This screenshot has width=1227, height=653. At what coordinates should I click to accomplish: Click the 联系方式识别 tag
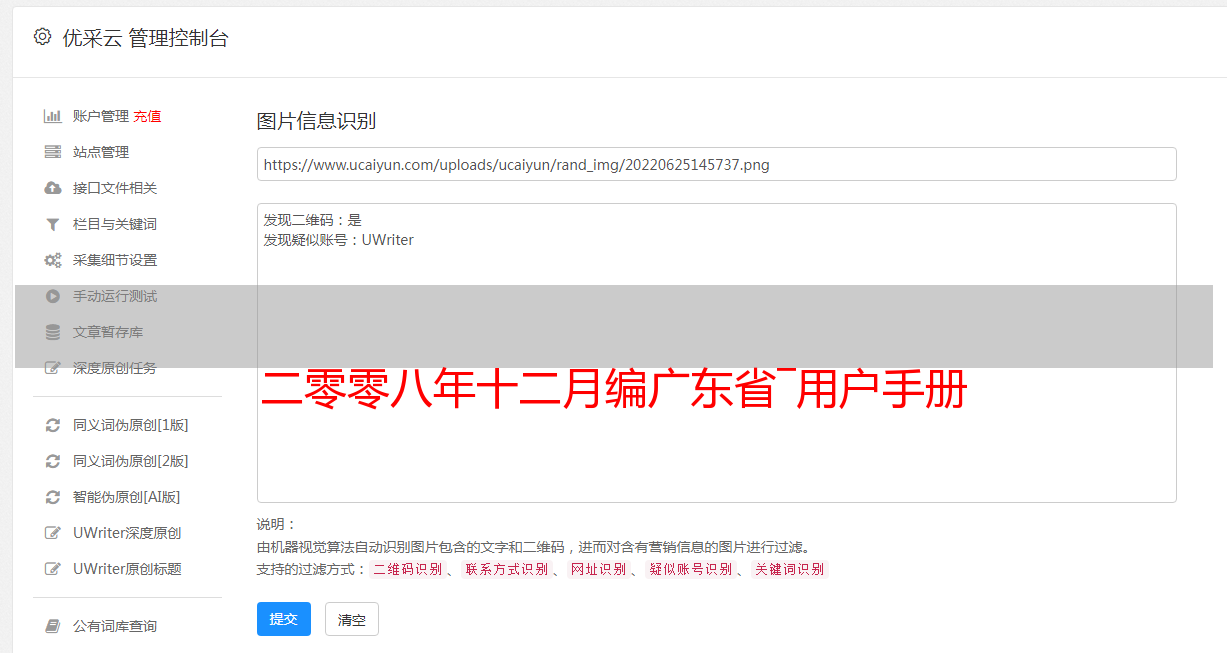(506, 569)
